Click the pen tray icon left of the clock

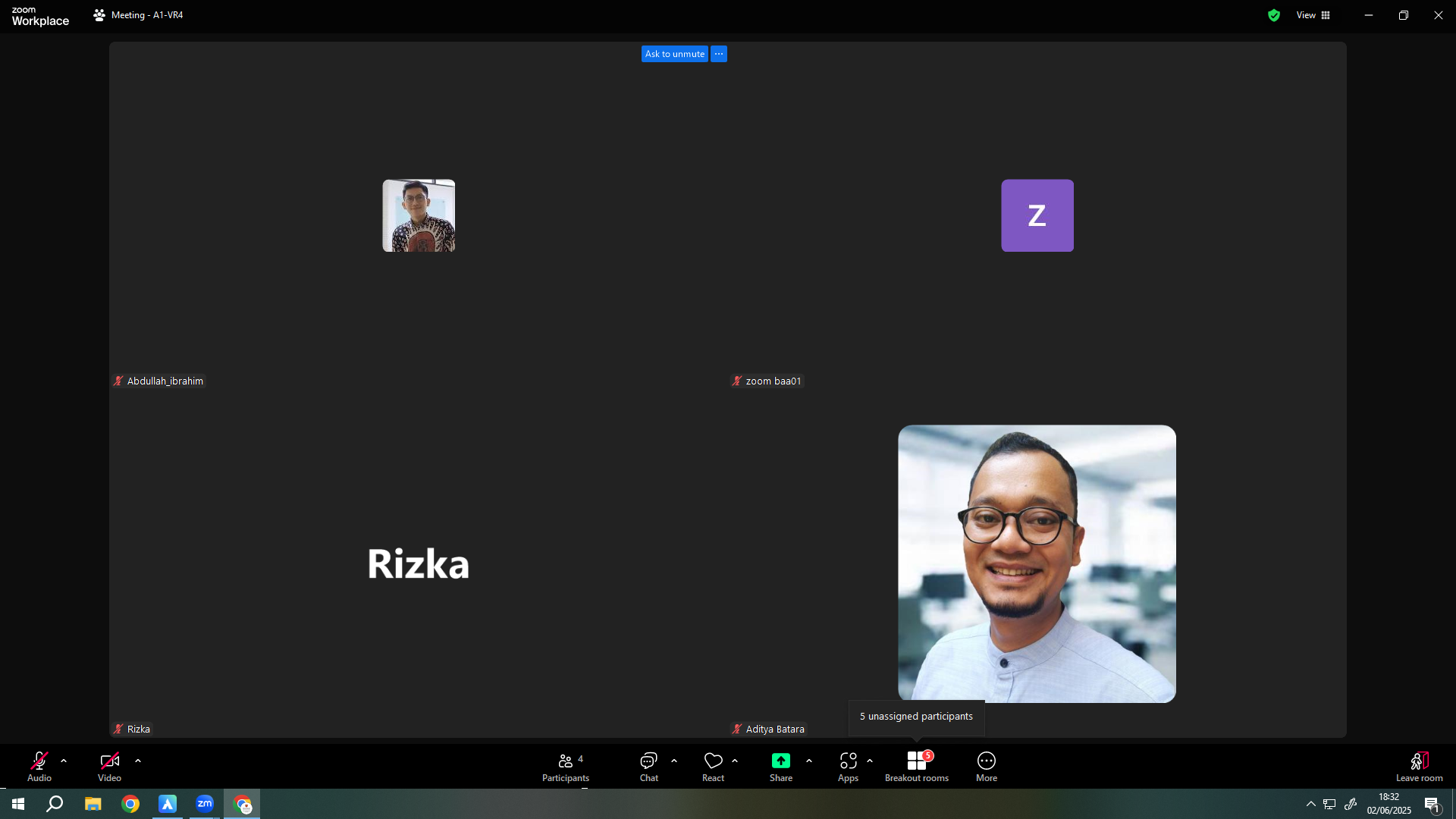click(x=1351, y=804)
